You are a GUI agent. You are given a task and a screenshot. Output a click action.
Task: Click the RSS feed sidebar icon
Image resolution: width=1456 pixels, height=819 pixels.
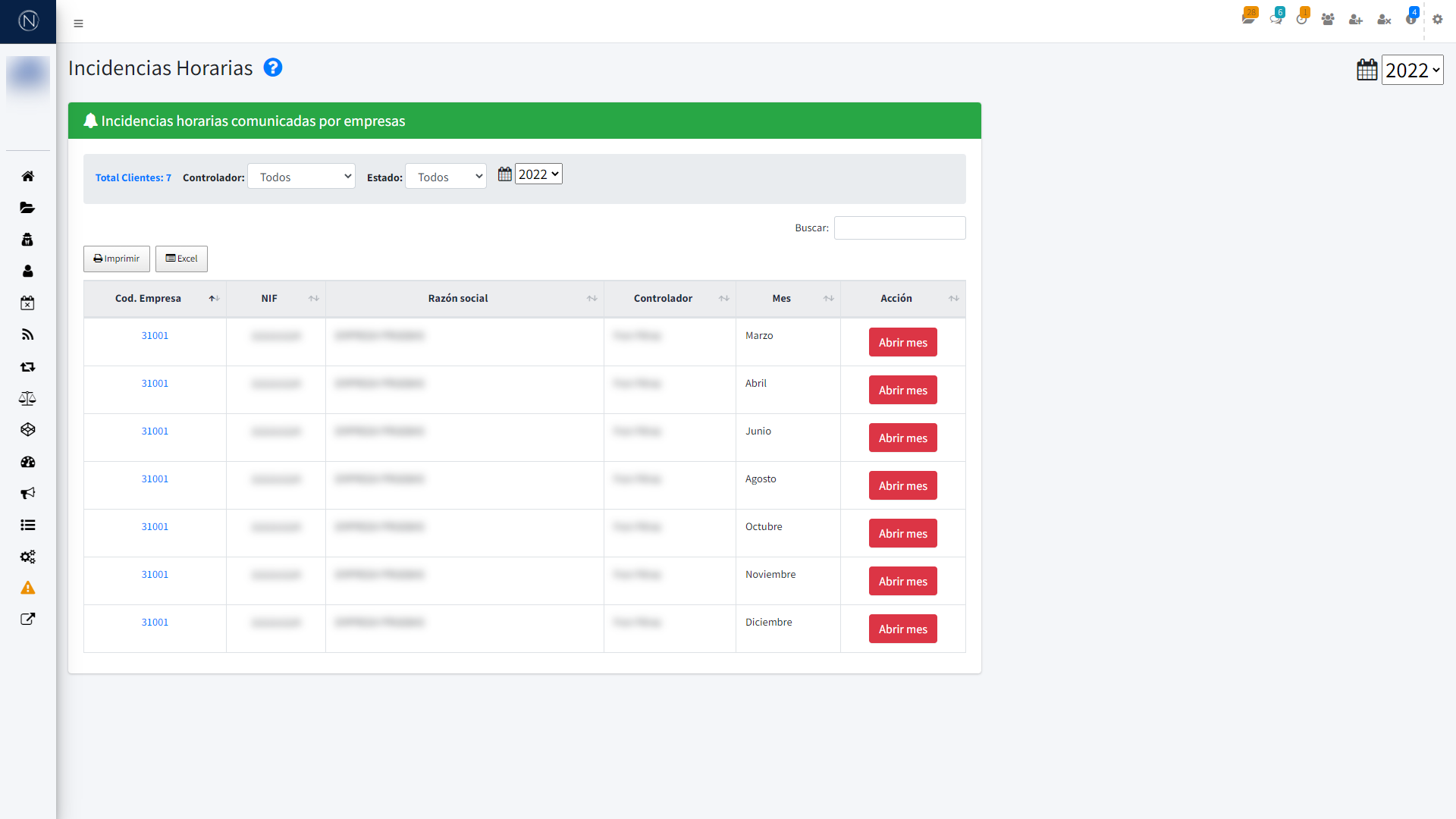[x=28, y=334]
